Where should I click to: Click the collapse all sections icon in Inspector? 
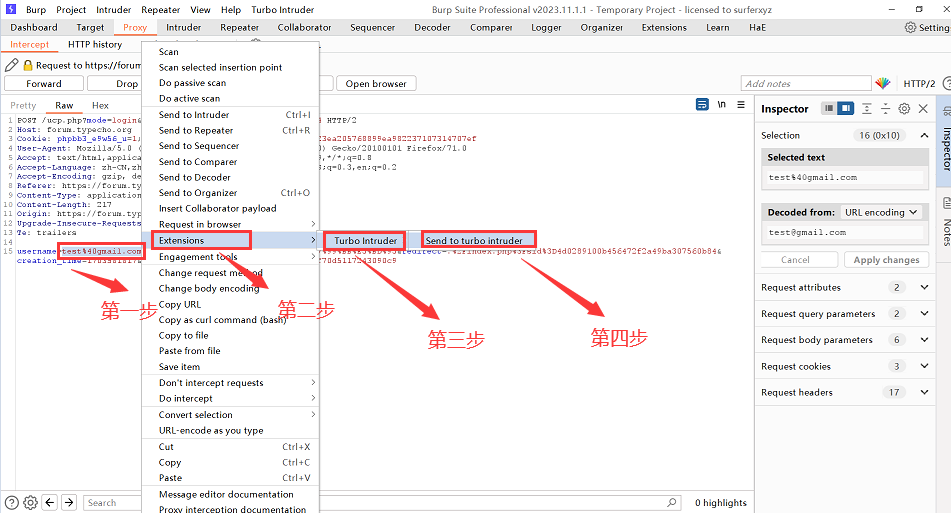[885, 109]
